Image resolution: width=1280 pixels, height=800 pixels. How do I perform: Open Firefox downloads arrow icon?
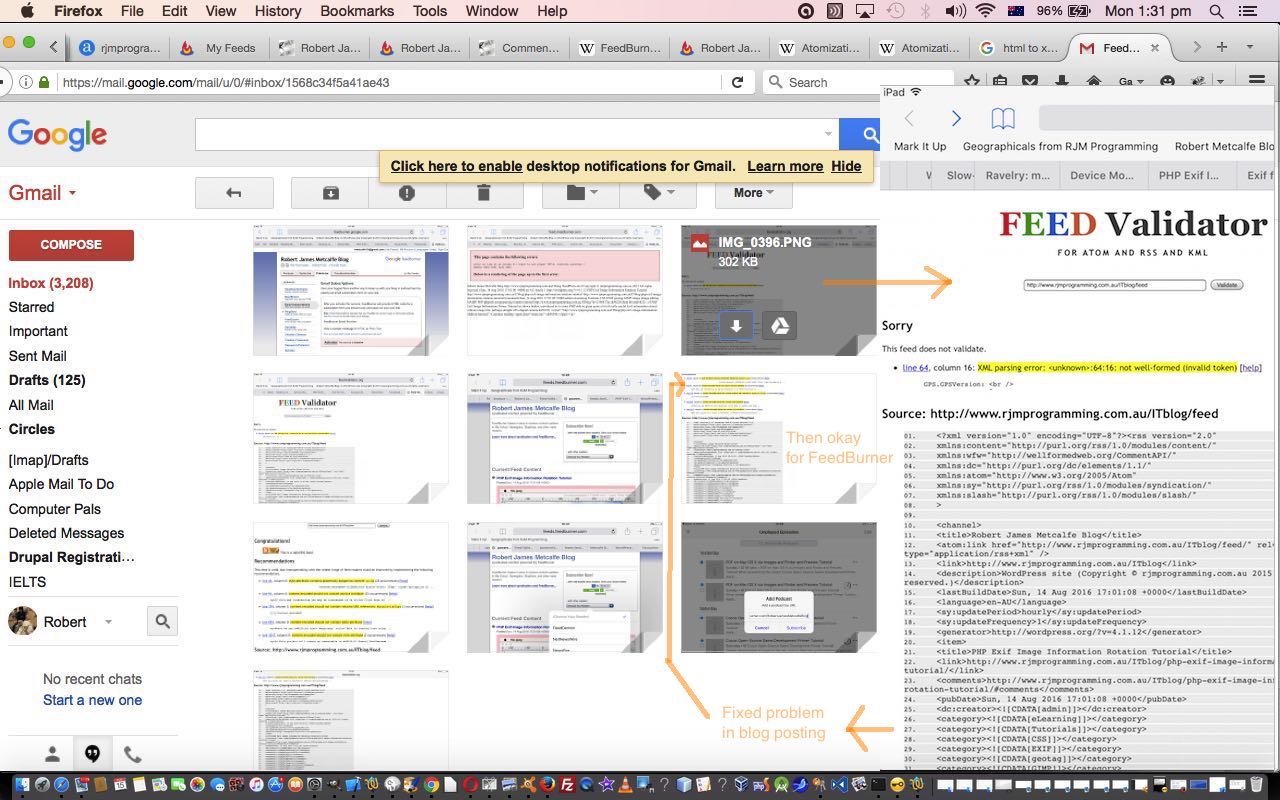pos(1062,81)
